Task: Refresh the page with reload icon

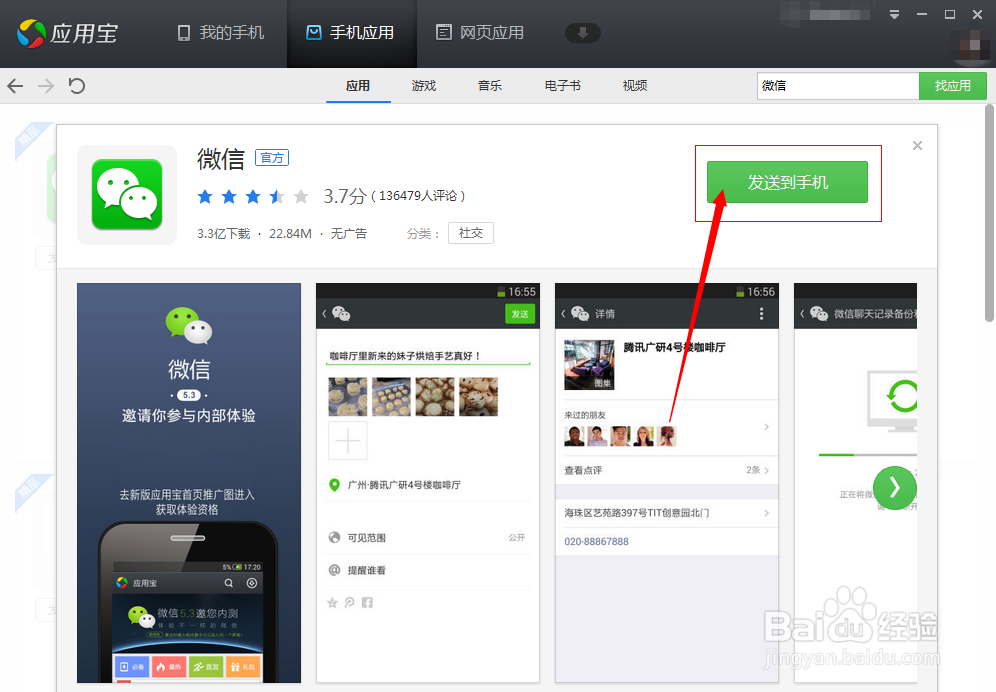Action: (77, 86)
